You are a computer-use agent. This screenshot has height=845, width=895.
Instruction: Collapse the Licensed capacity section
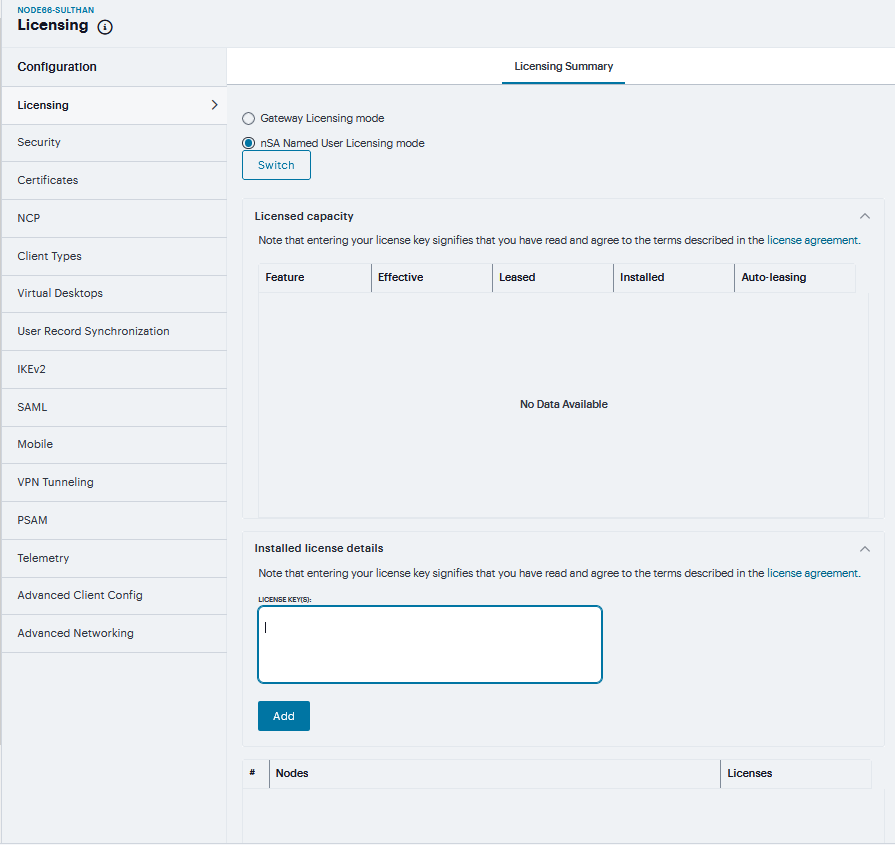pos(865,216)
